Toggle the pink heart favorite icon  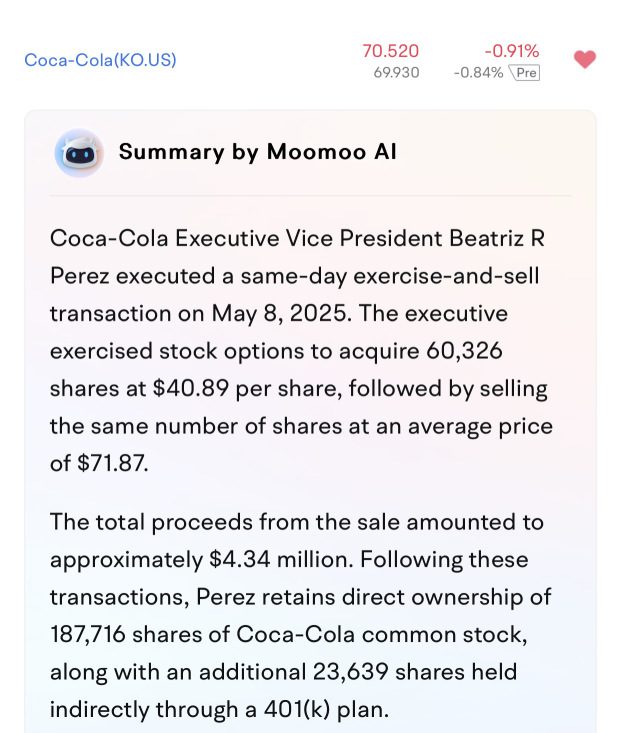pyautogui.click(x=585, y=59)
